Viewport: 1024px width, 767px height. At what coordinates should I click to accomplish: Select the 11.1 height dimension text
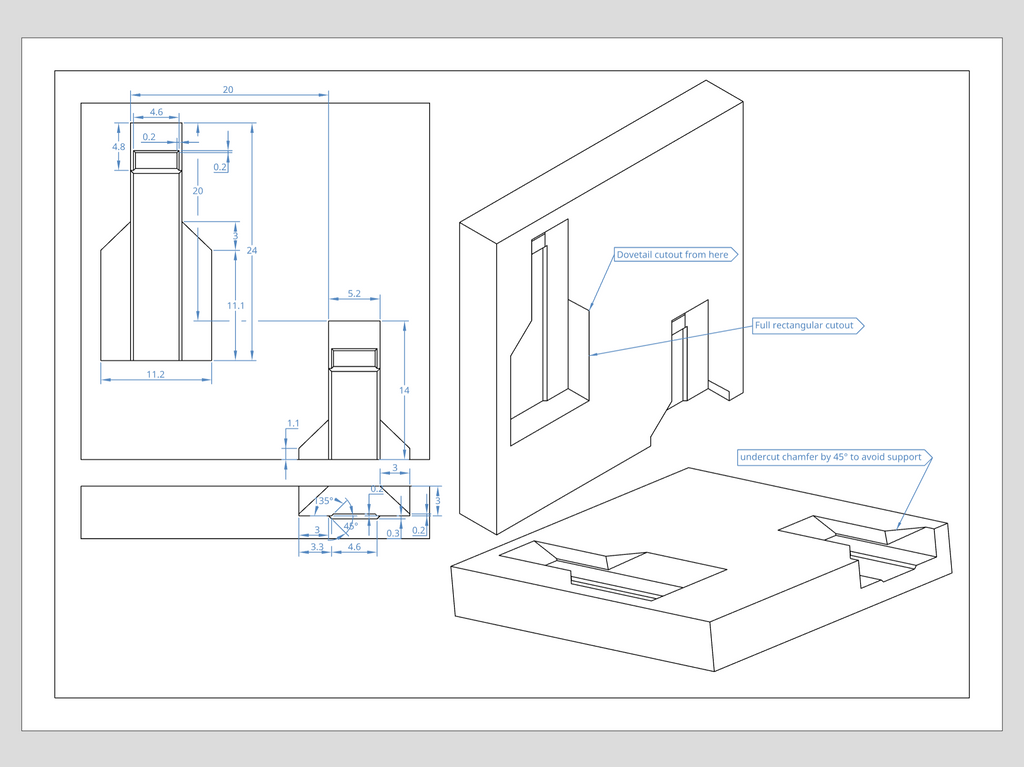236,306
